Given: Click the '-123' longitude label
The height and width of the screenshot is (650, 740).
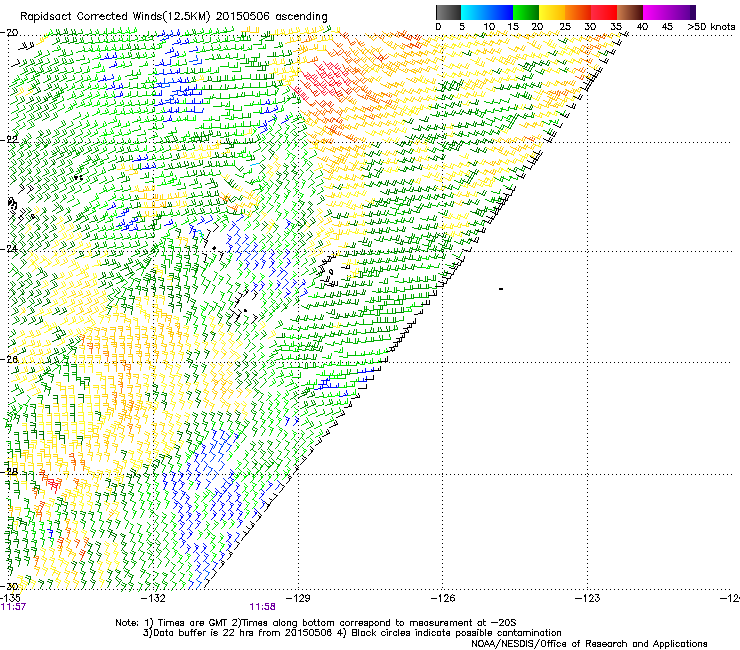Looking at the screenshot, I should (x=588, y=598).
